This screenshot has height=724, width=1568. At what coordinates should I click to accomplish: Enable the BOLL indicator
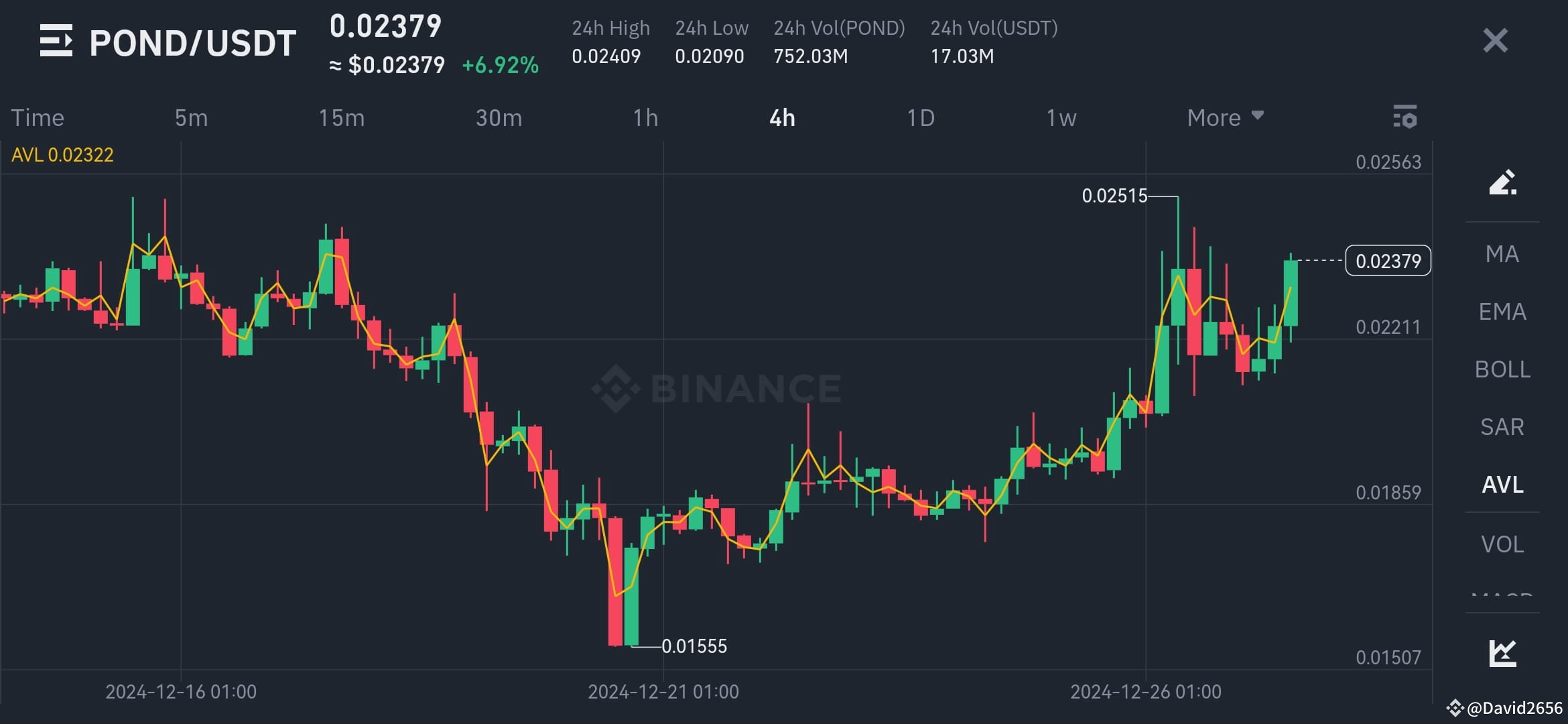1502,369
